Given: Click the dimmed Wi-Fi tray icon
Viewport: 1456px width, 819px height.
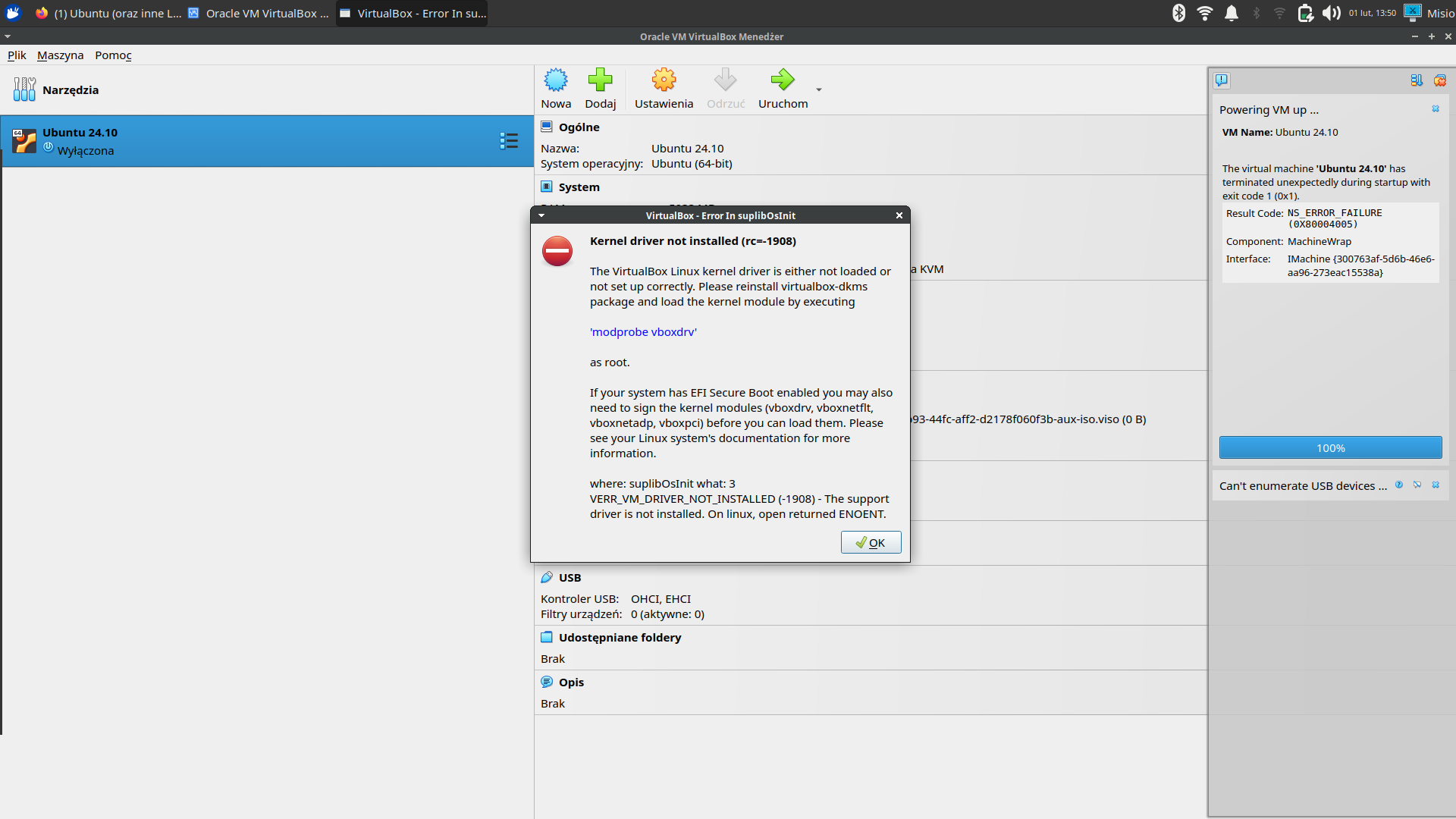Looking at the screenshot, I should 1279,13.
